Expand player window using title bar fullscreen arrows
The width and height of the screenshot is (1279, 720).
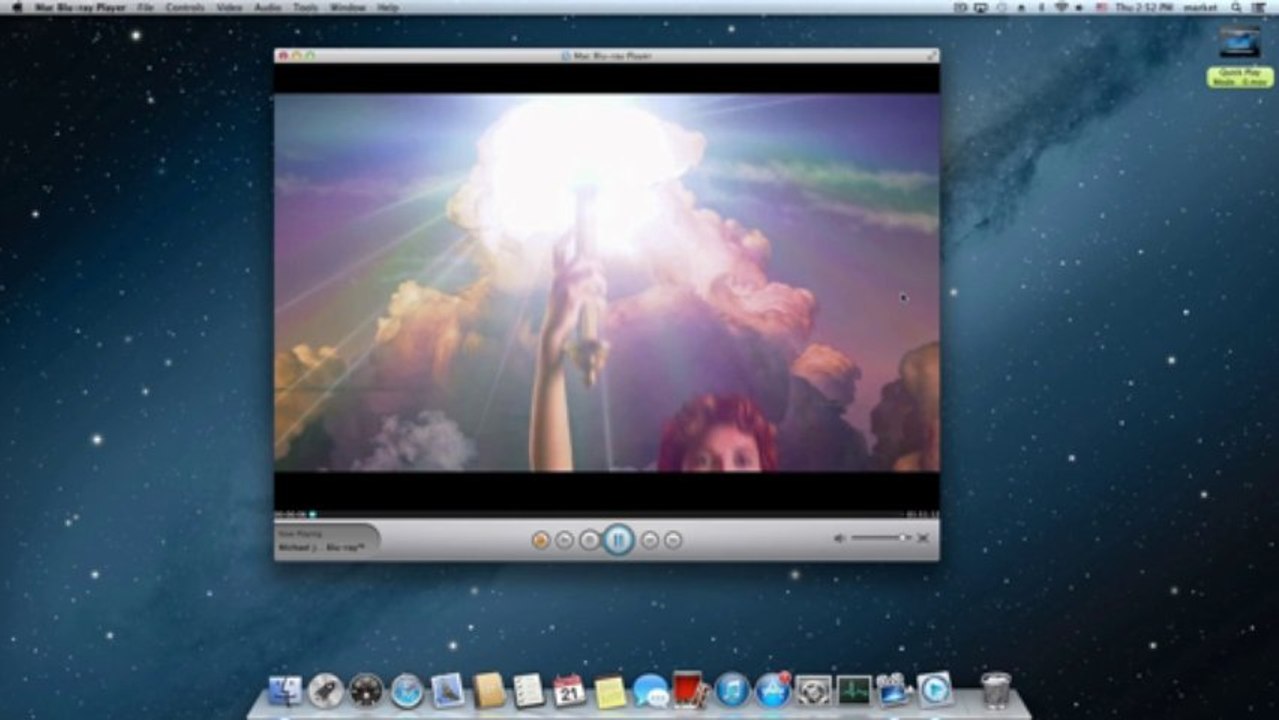(932, 56)
